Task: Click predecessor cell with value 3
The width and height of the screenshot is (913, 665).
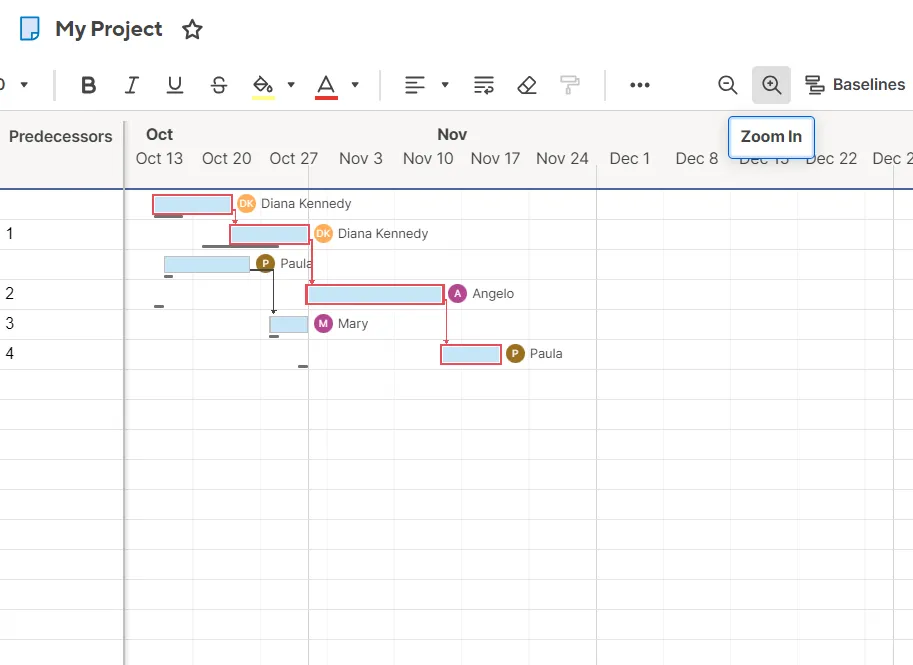Action: [62, 324]
